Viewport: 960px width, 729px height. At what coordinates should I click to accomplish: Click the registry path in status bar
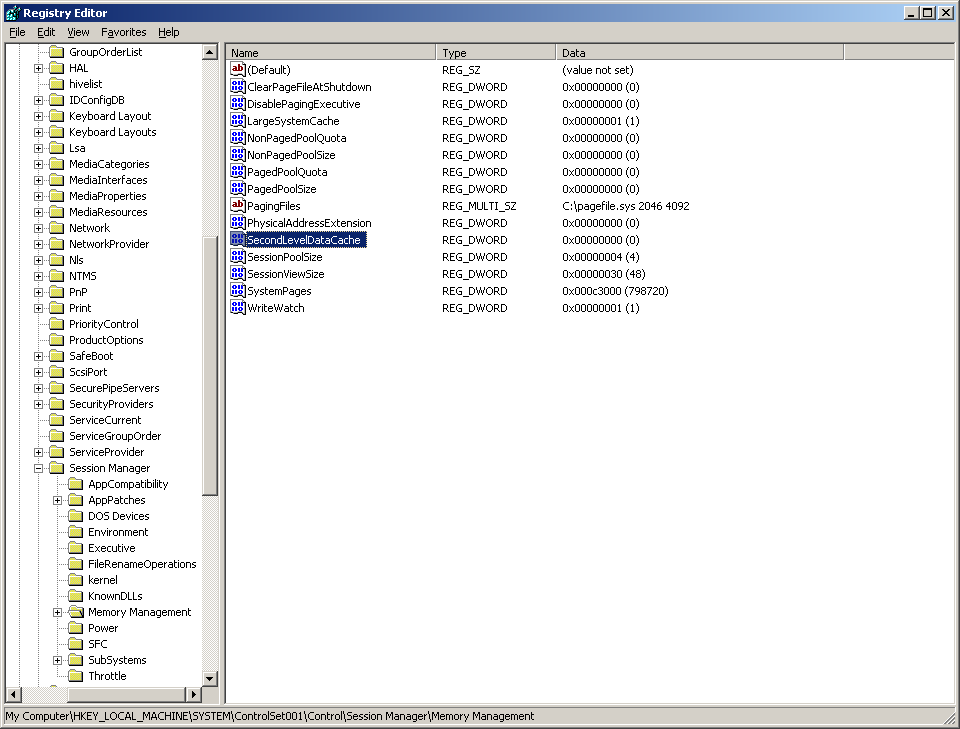270,716
